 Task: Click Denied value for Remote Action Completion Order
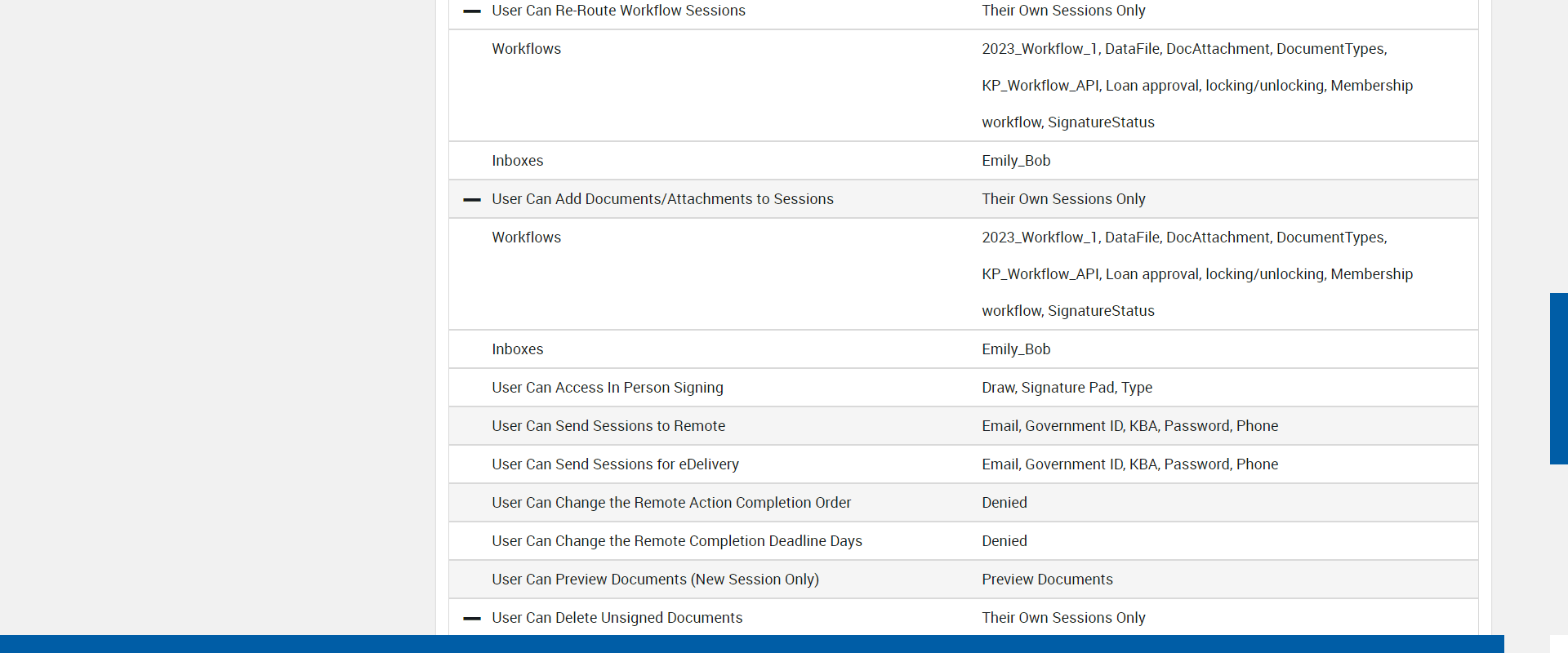coord(1004,503)
